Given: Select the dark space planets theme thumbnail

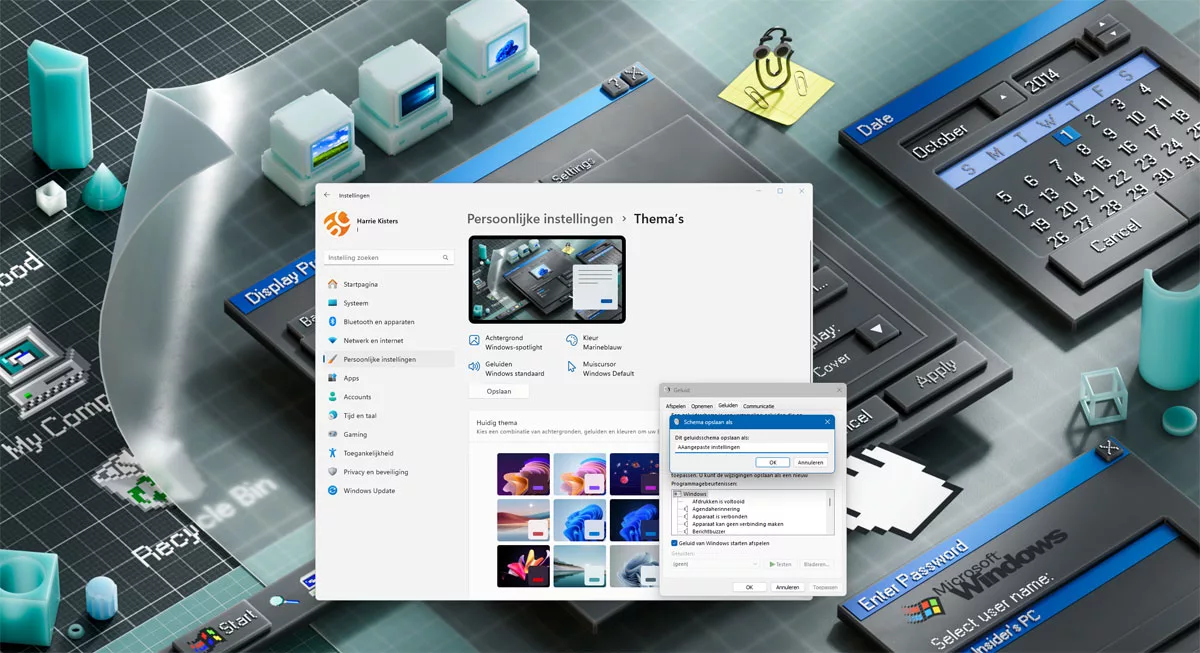Looking at the screenshot, I should pyautogui.click(x=633, y=474).
